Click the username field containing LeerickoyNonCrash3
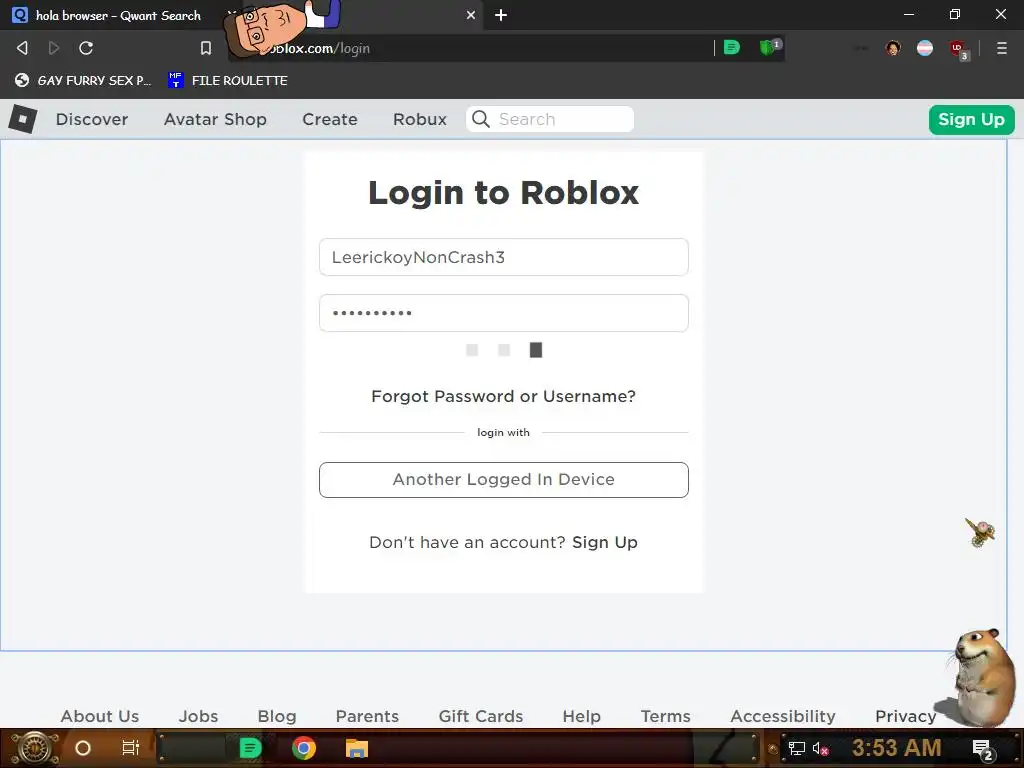This screenshot has width=1024, height=768. [x=504, y=257]
